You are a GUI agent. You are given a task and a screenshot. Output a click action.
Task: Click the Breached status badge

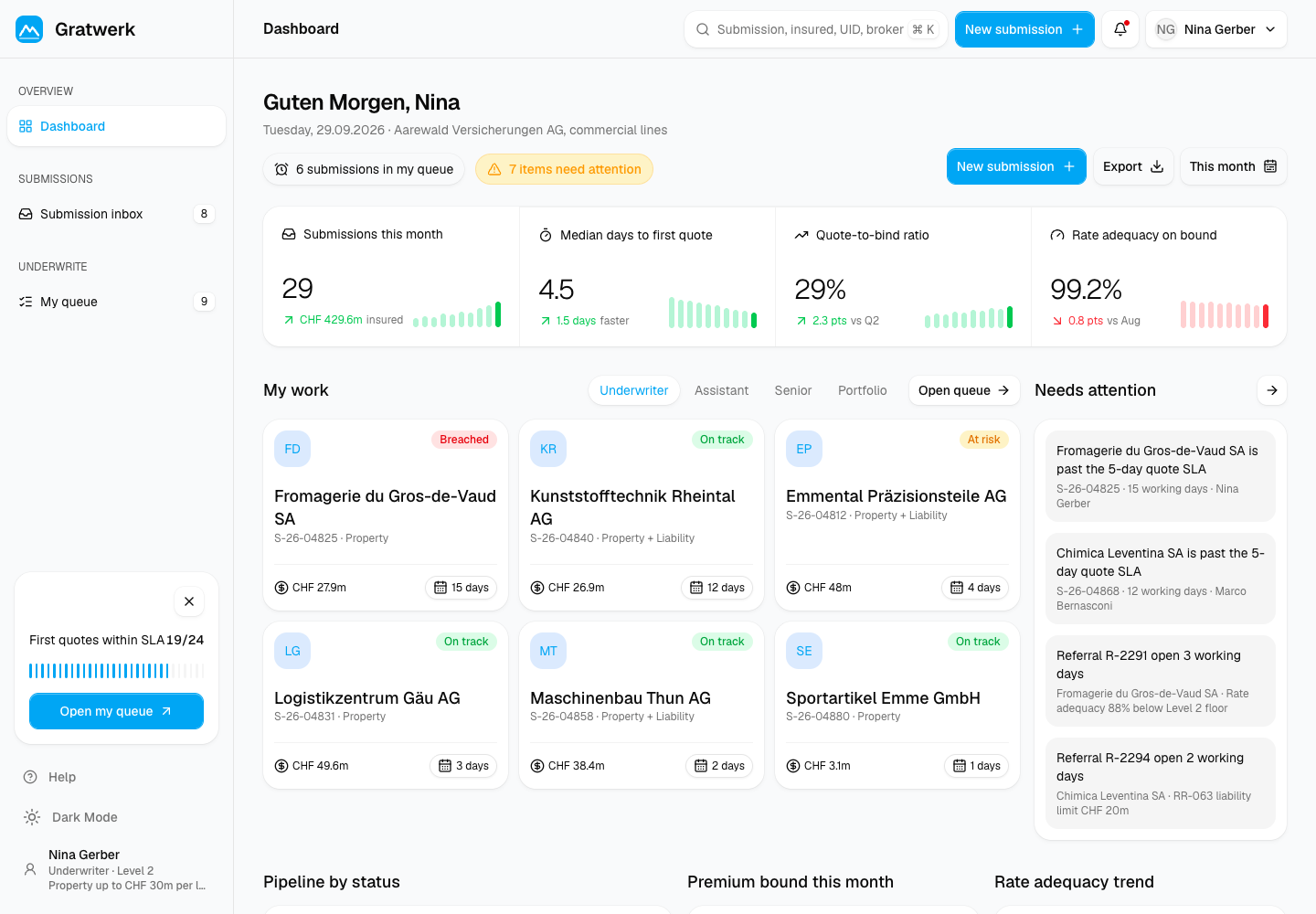coord(464,440)
